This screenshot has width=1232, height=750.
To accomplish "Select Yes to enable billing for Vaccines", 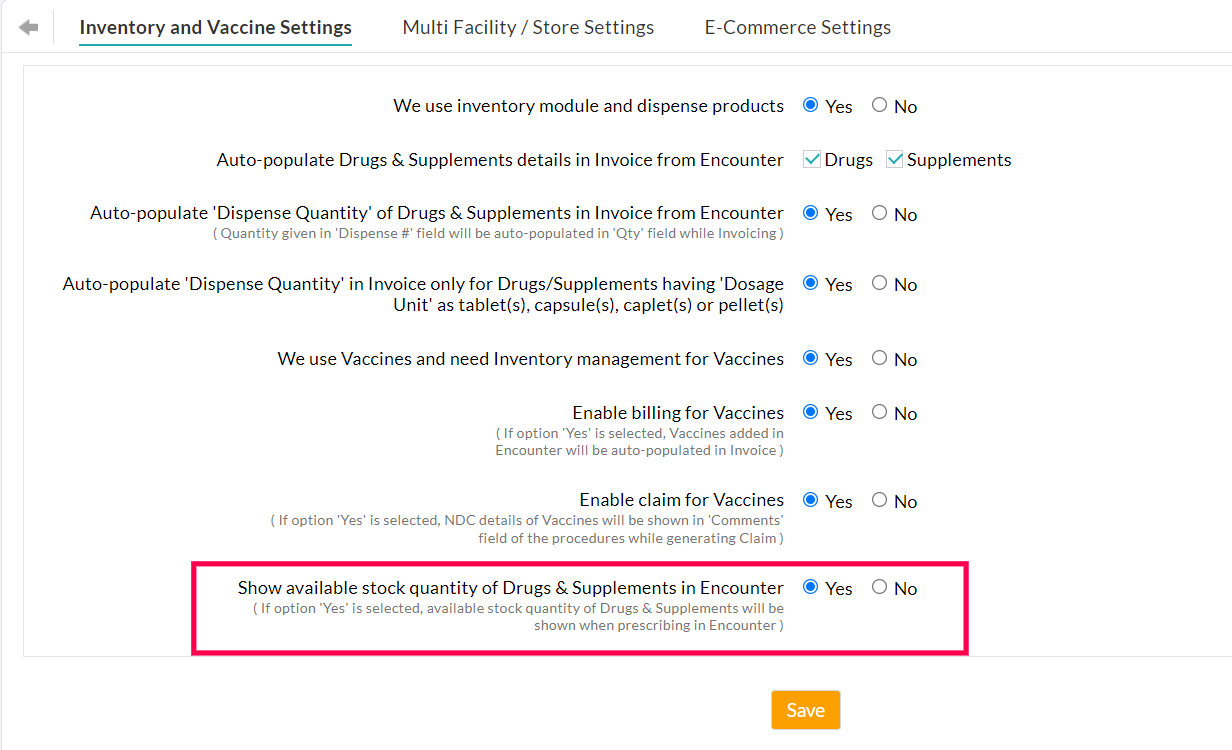I will (811, 411).
